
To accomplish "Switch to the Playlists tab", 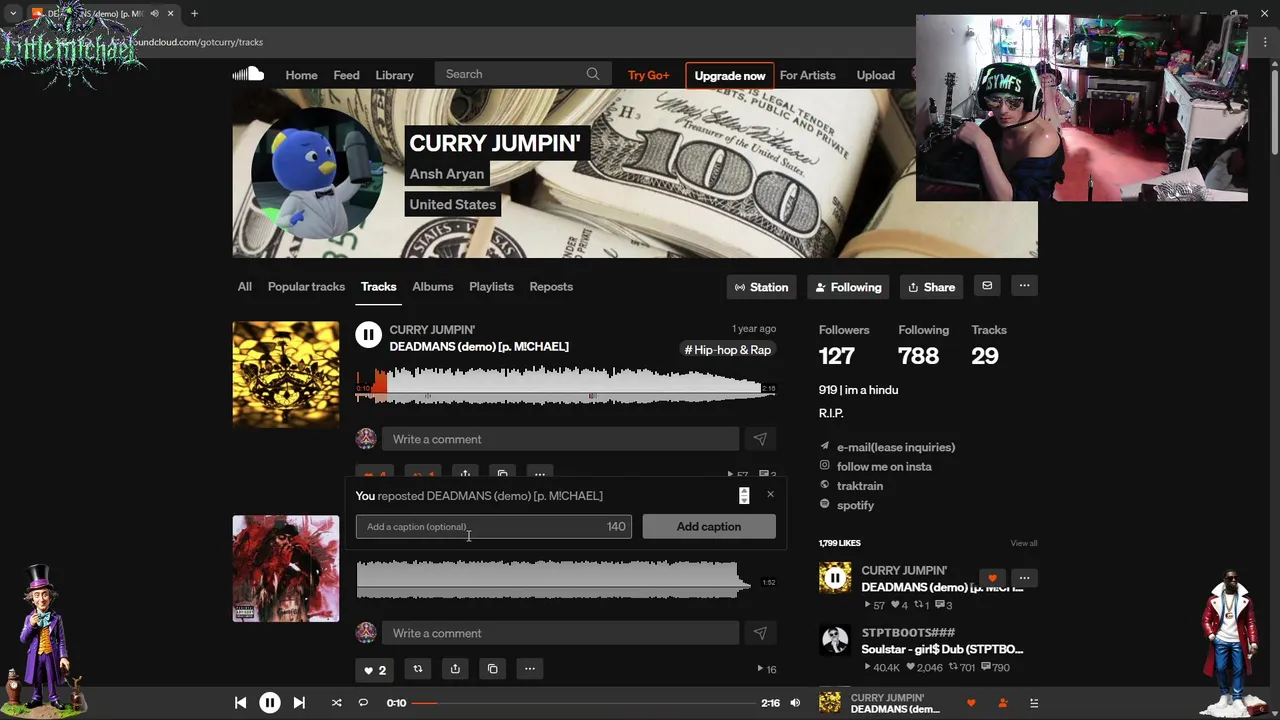I will coord(491,287).
